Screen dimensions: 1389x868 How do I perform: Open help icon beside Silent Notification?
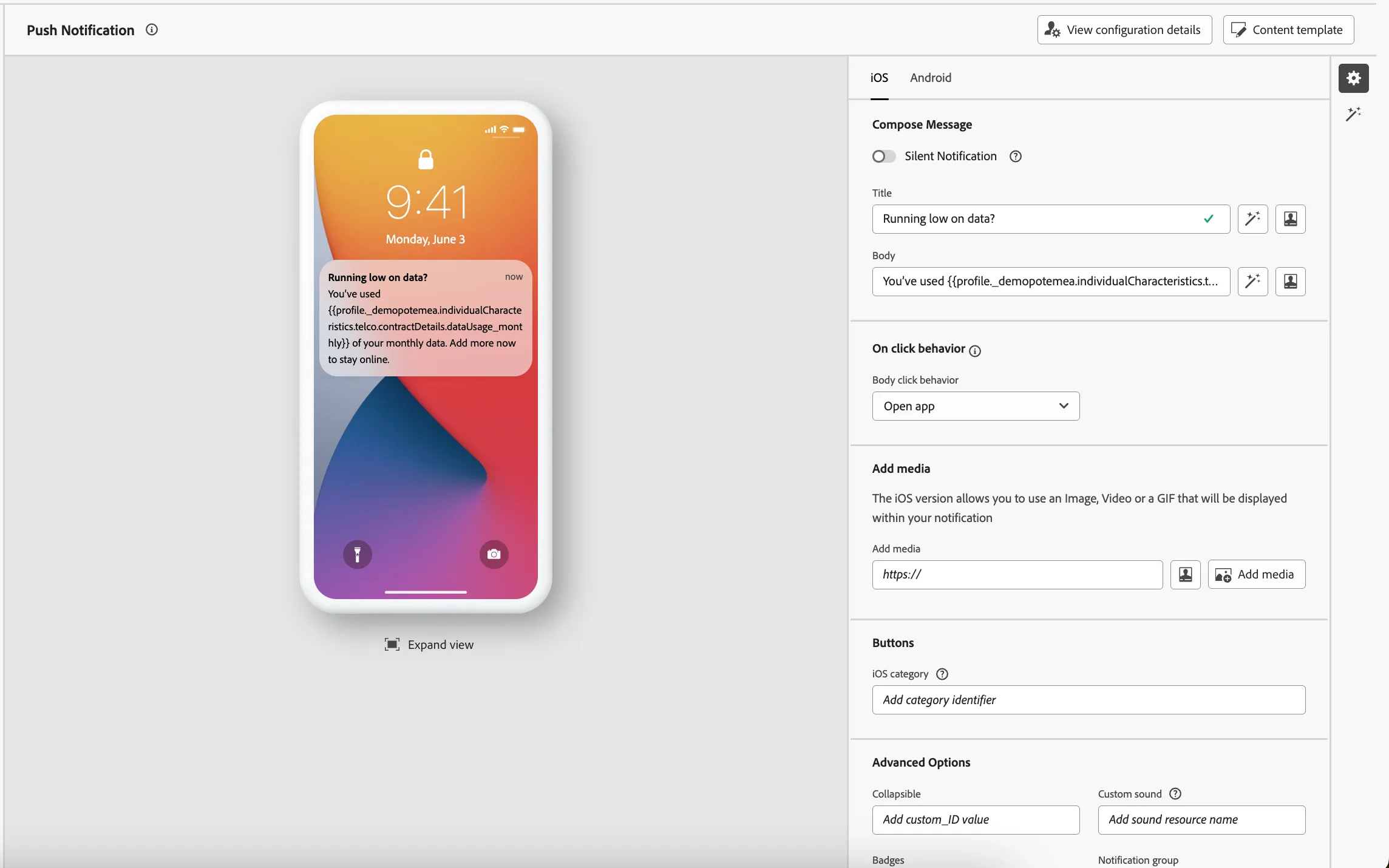click(1016, 157)
